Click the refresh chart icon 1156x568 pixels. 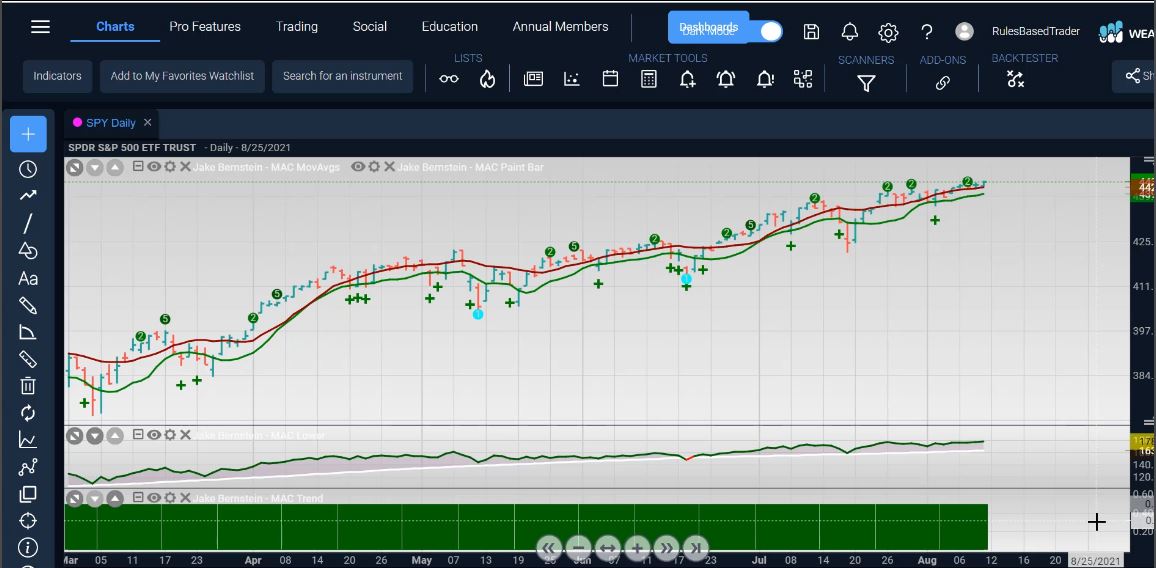pyautogui.click(x=28, y=413)
